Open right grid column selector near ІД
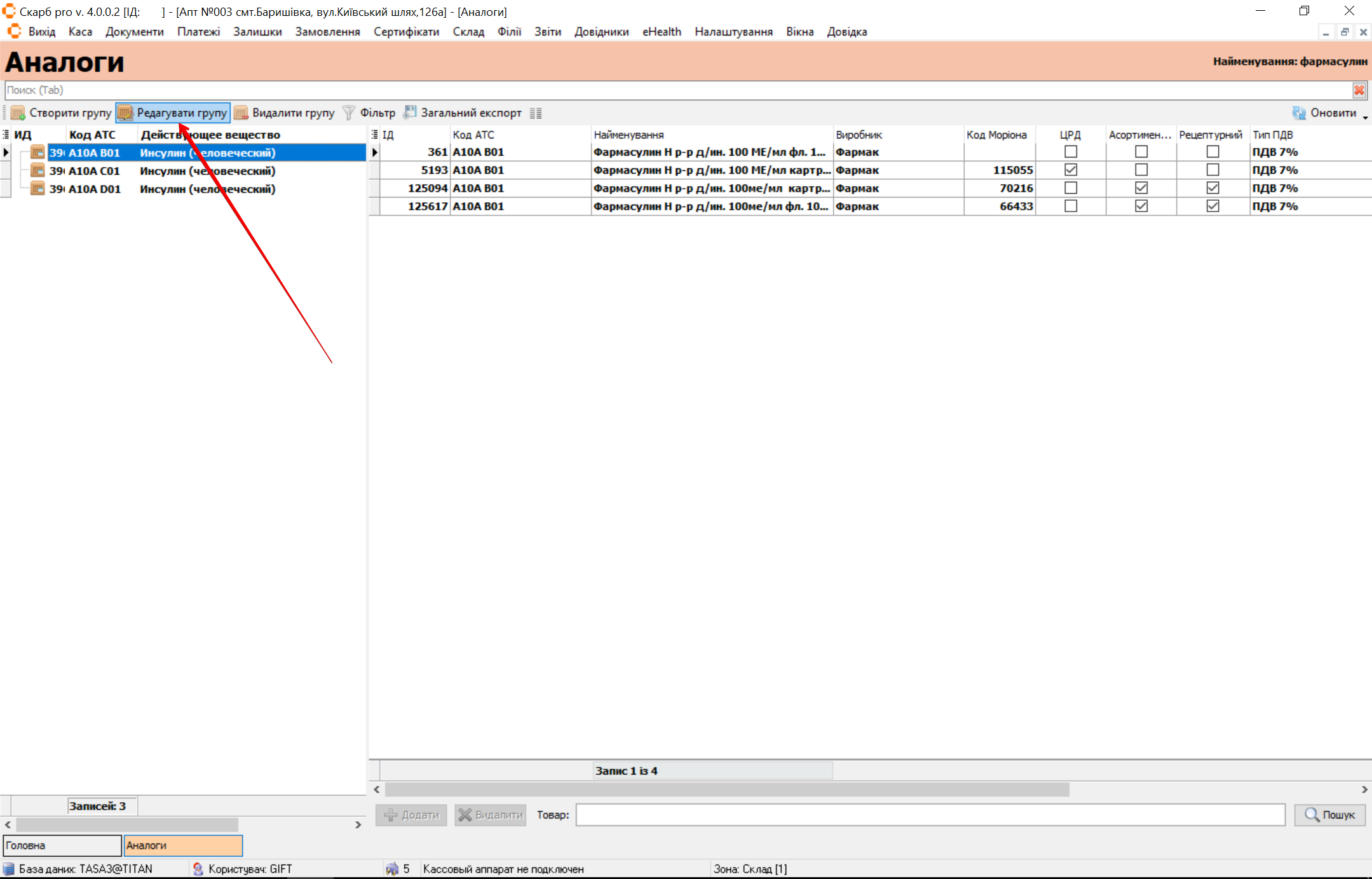Screen dimensions: 1372x879 click(x=375, y=135)
